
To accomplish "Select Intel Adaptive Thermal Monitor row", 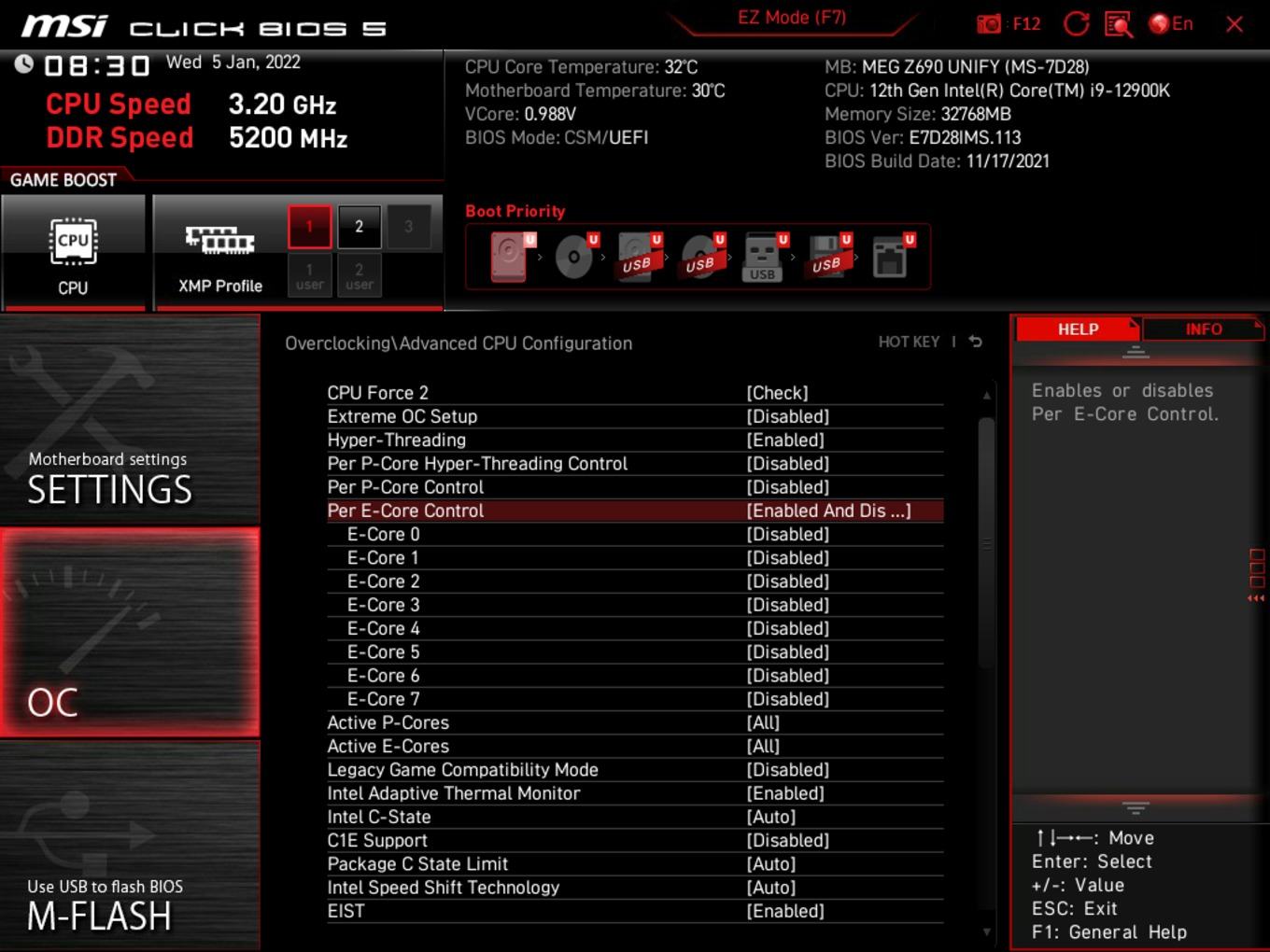I will (635, 793).
